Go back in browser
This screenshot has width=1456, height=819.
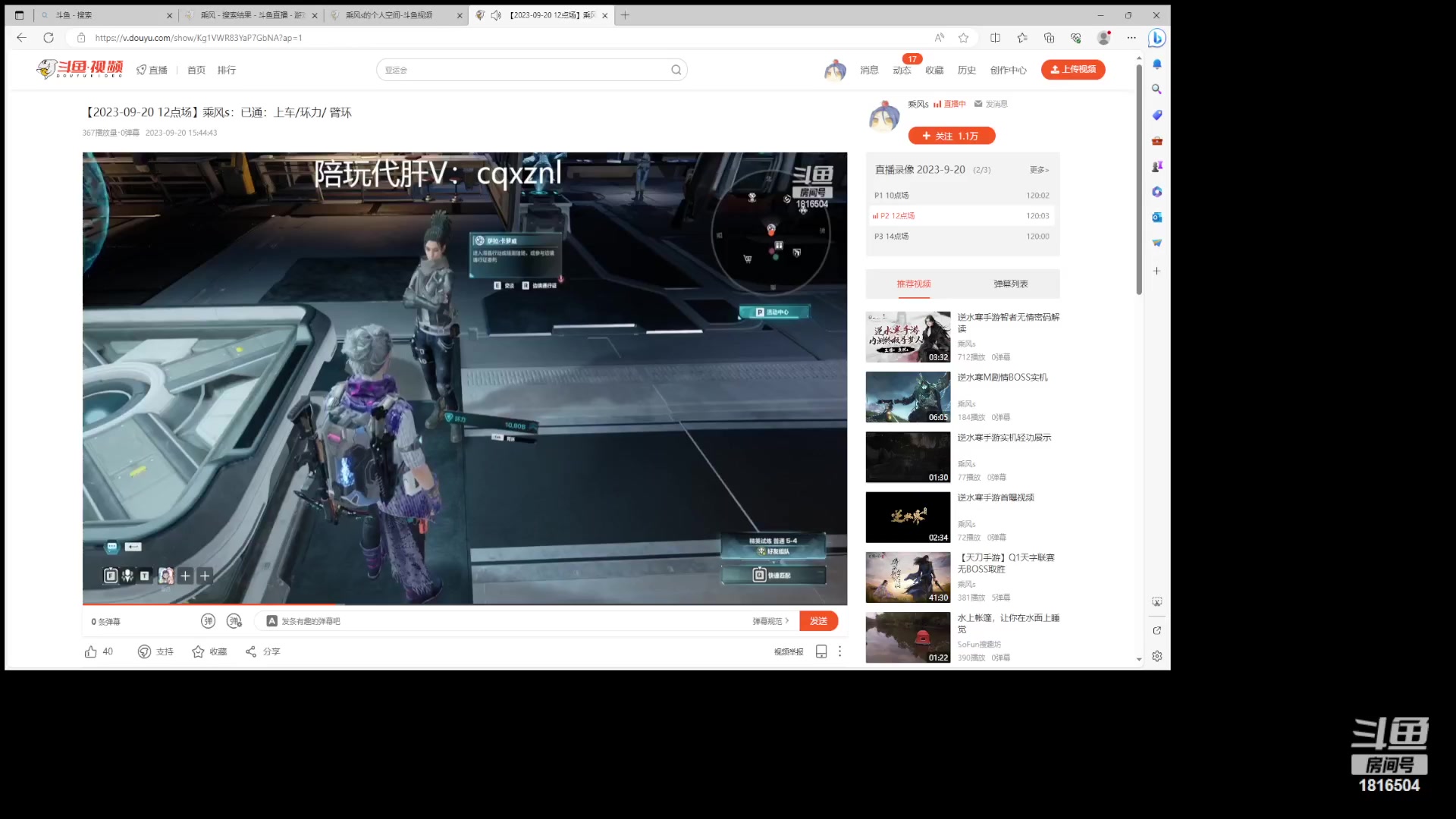point(21,37)
